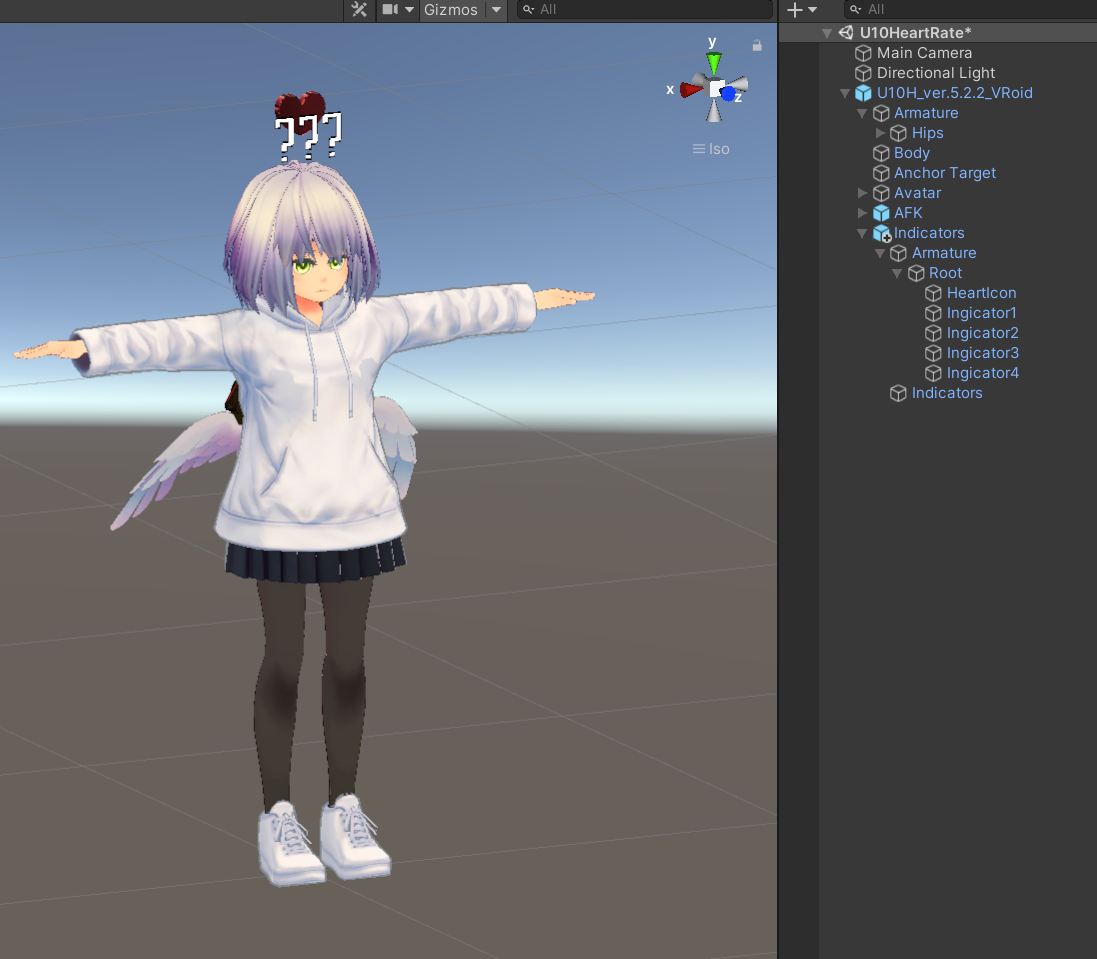Expand the Hips hierarchy
Screen dimensions: 1097x959
tap(880, 133)
